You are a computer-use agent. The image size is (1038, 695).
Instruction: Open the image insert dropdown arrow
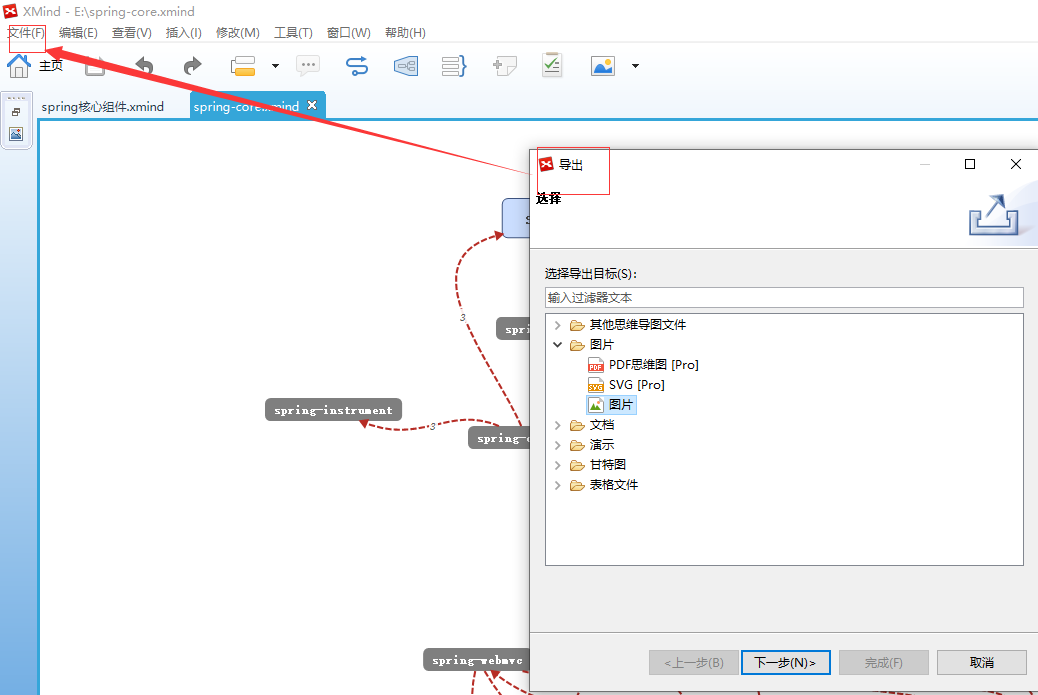pos(635,67)
